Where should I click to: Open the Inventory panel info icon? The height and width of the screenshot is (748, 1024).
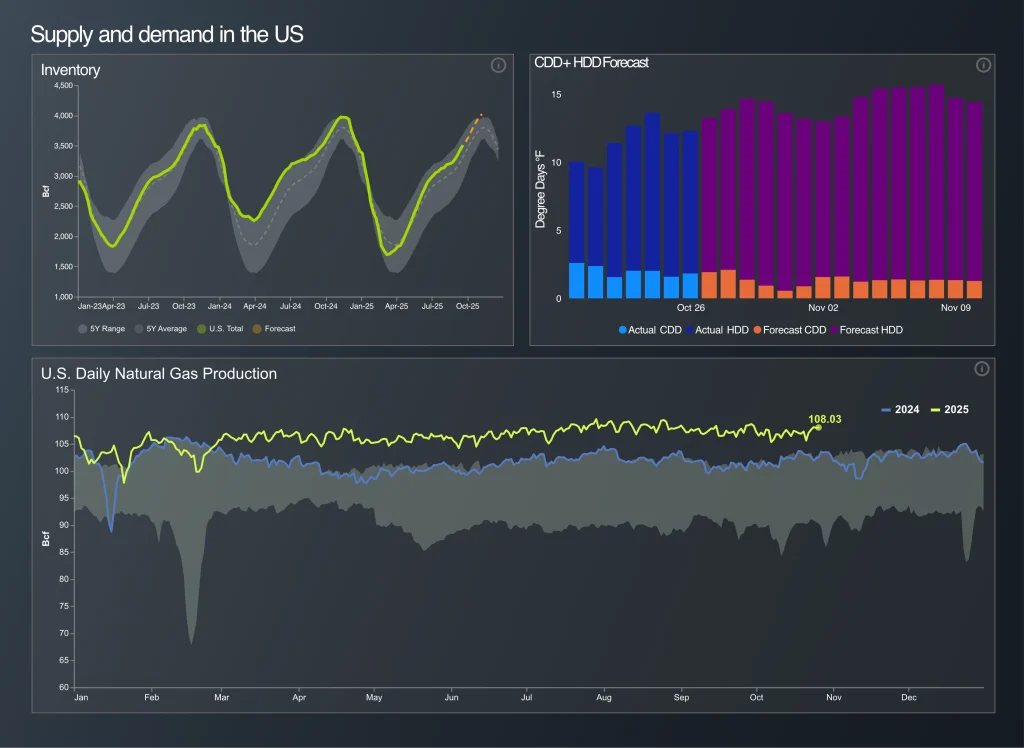[x=498, y=65]
